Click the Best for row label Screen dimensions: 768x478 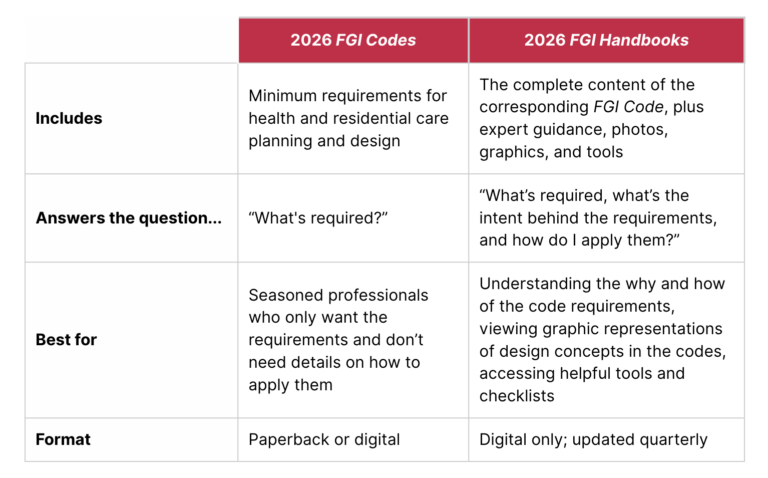click(x=66, y=339)
